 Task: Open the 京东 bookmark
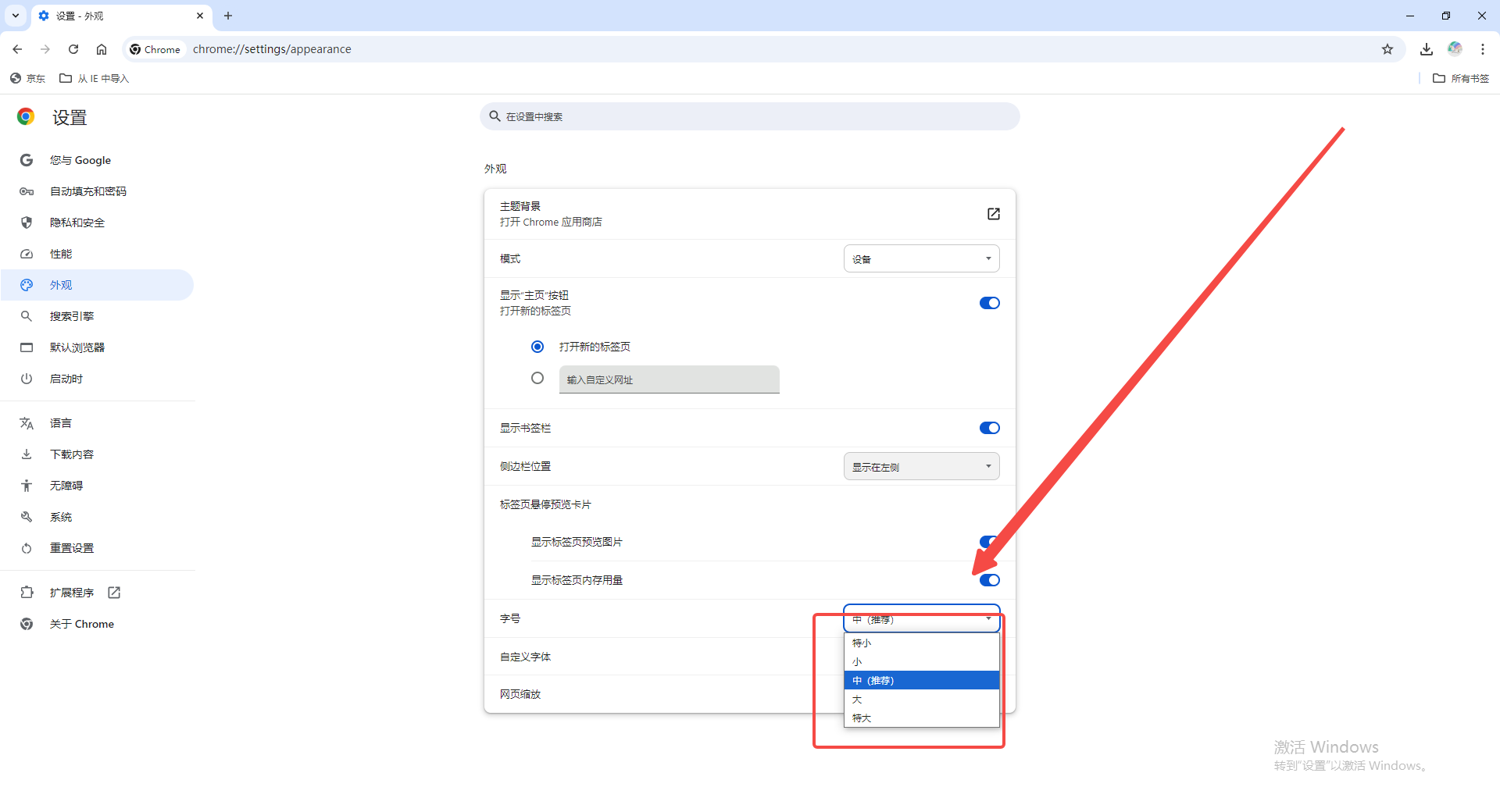tap(27, 78)
